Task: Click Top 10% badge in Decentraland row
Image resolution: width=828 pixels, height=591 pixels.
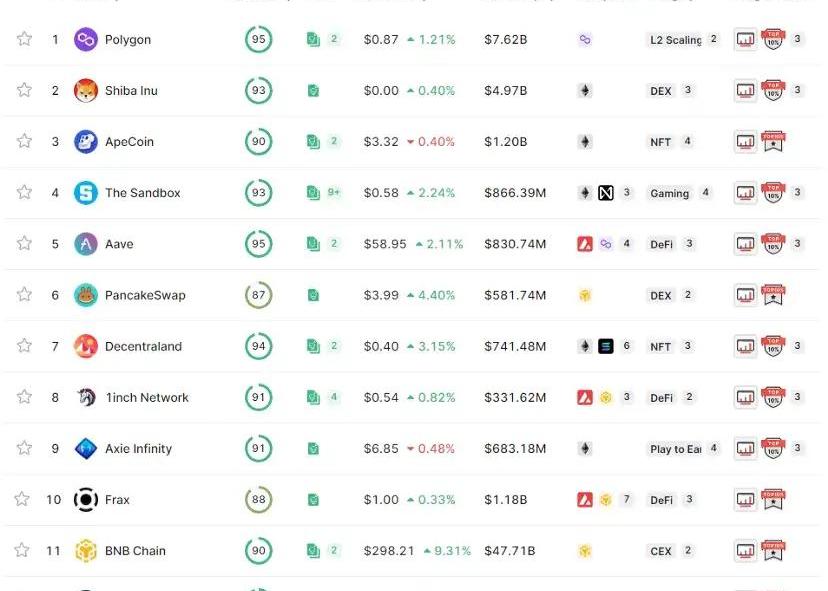Action: [773, 346]
